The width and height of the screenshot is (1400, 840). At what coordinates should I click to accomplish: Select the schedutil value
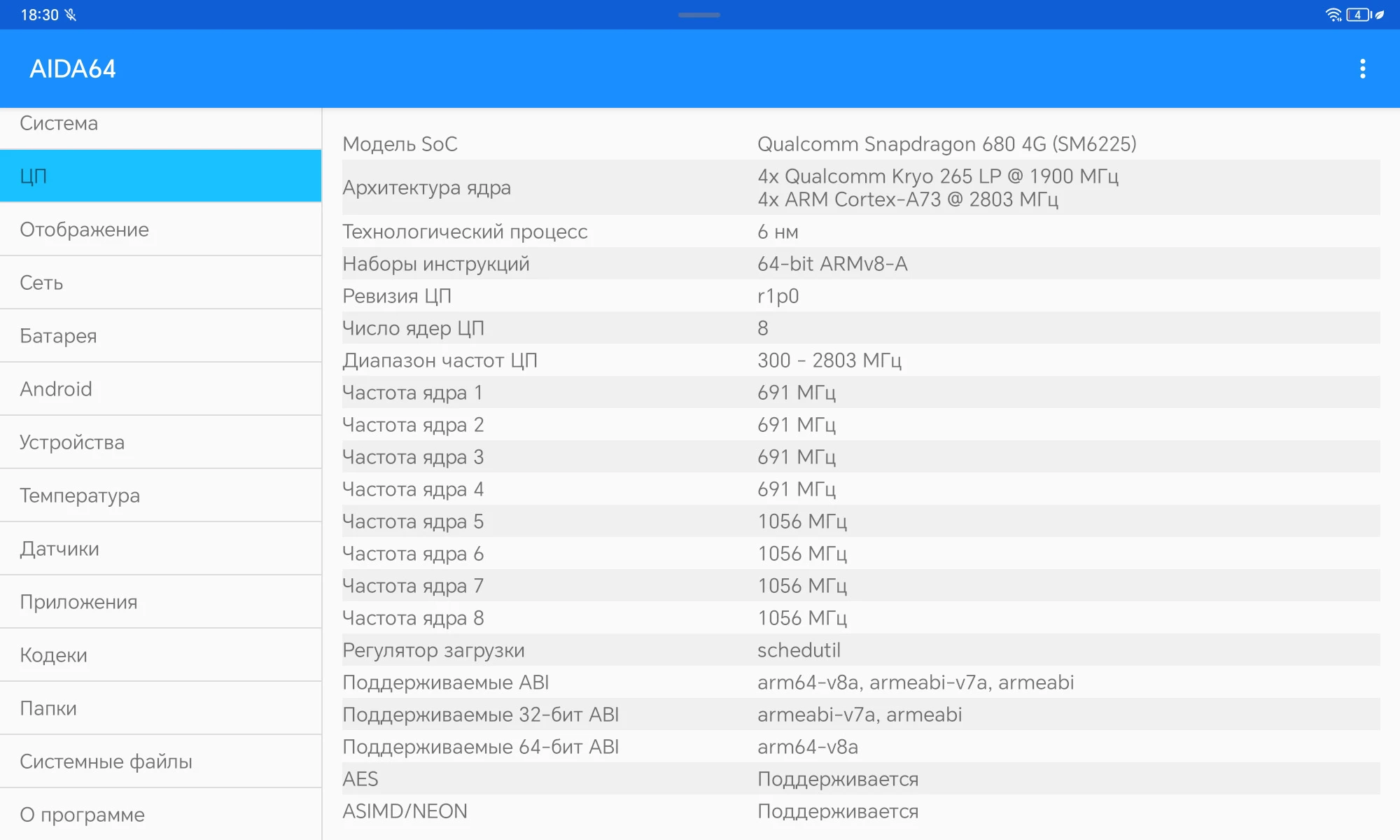[799, 650]
